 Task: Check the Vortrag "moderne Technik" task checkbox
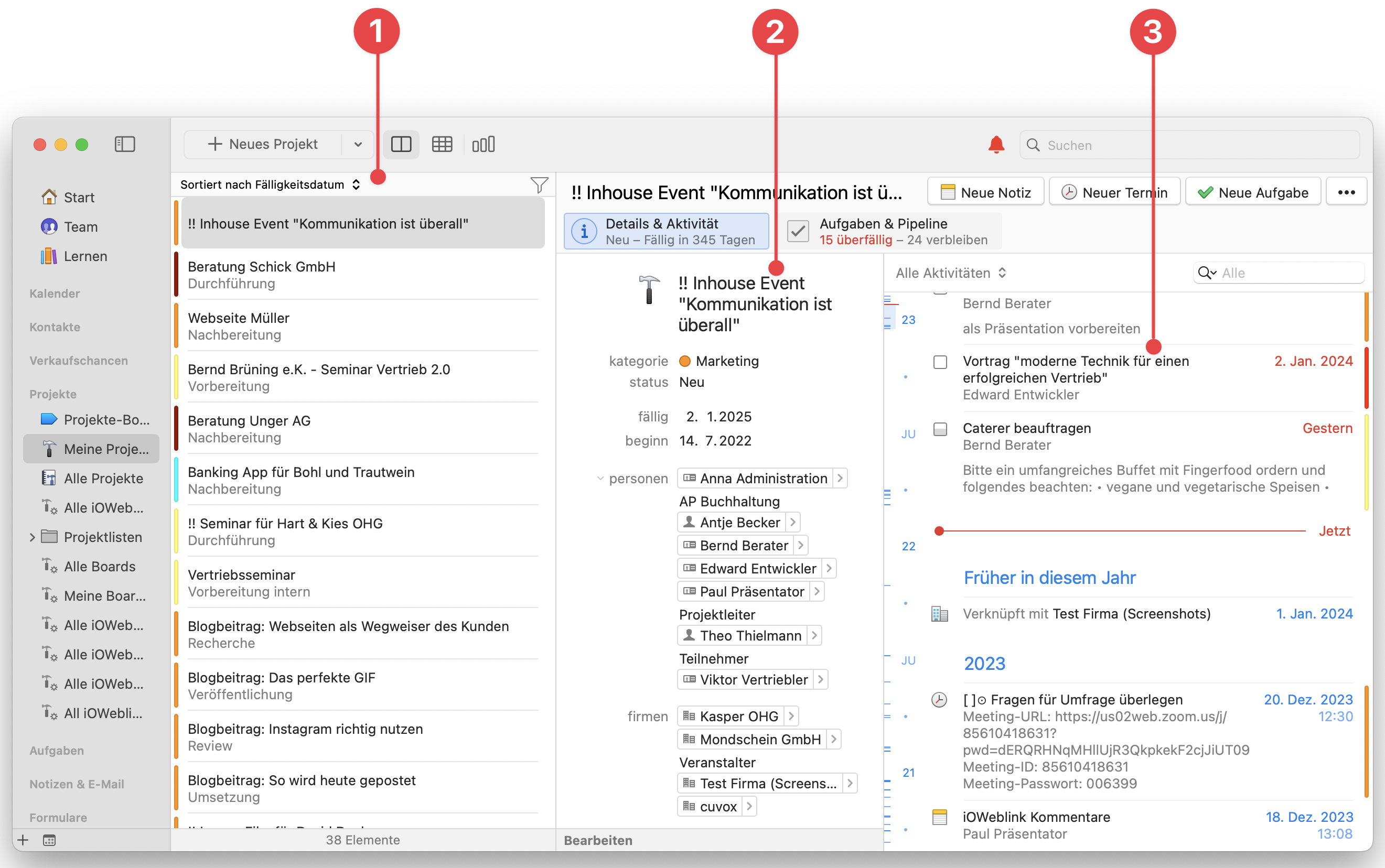(940, 362)
